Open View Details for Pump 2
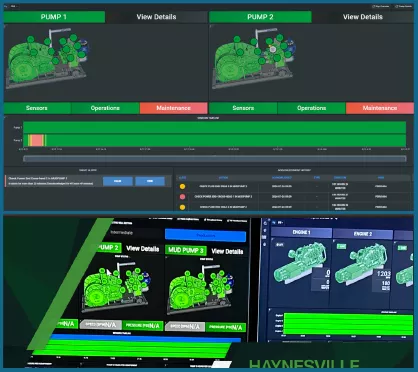The height and width of the screenshot is (372, 418). [363, 17]
